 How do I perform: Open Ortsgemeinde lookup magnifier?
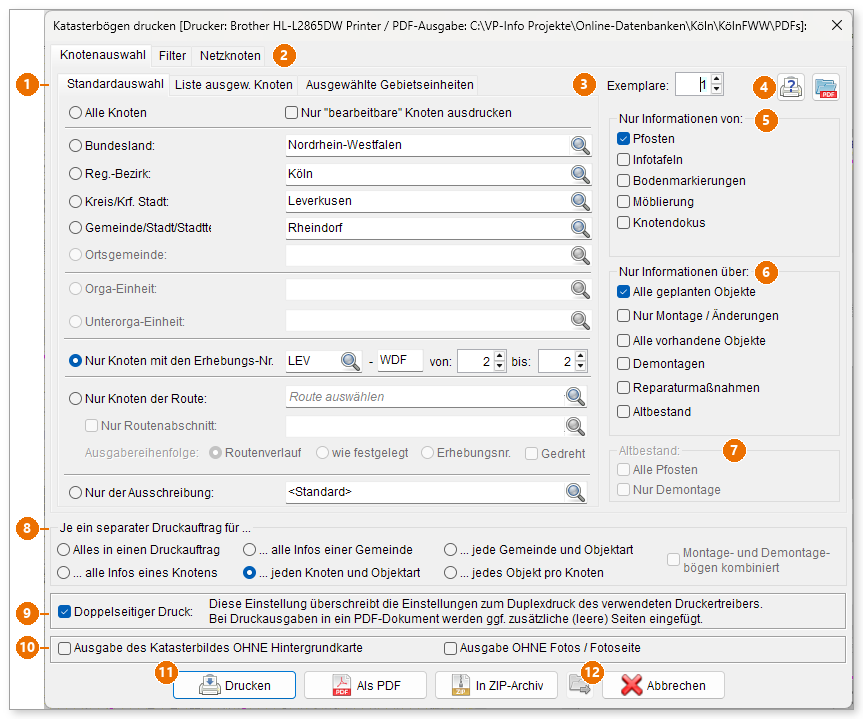point(580,255)
